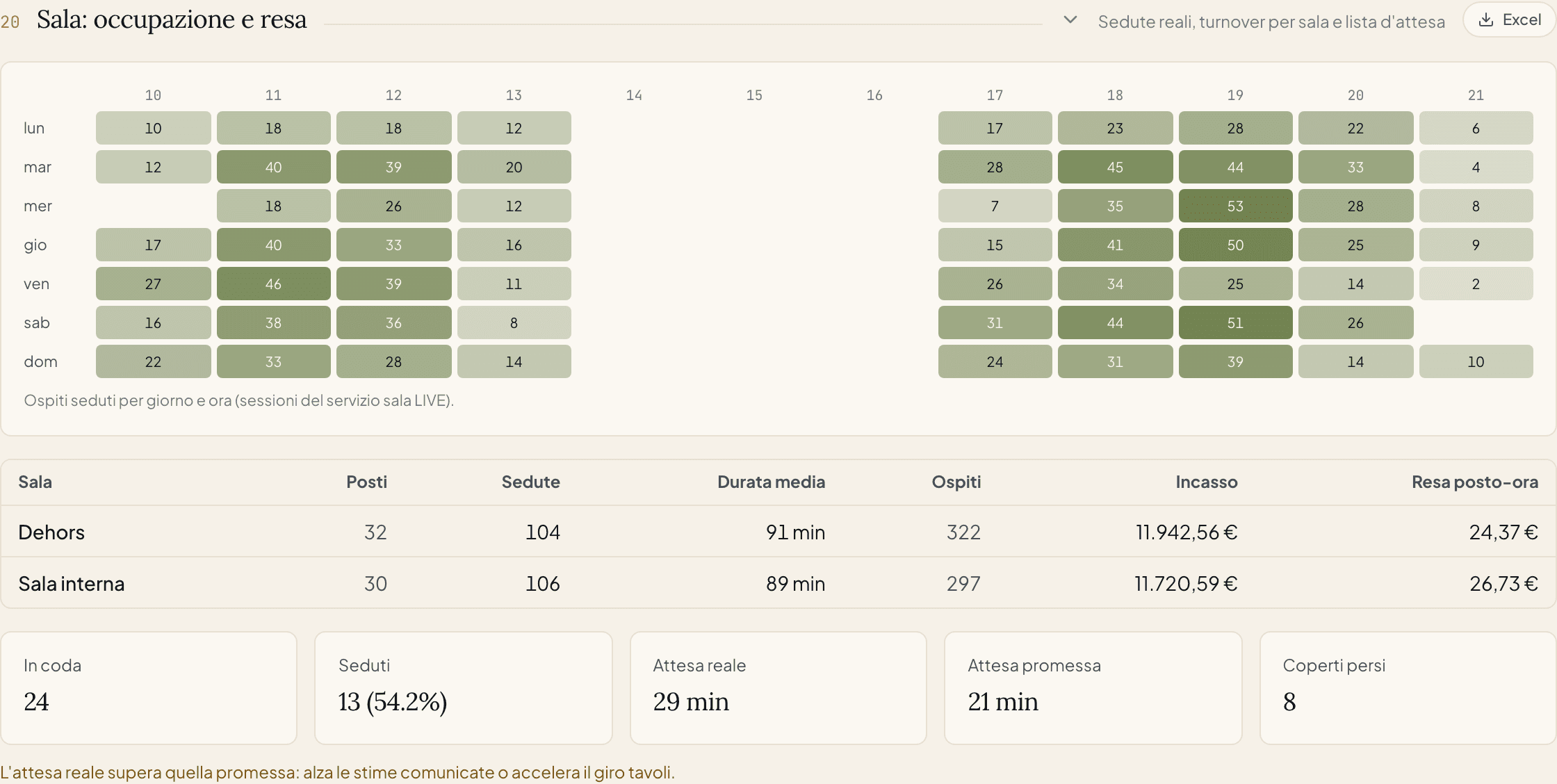The height and width of the screenshot is (784, 1557).
Task: Click the 'Coperti persi' card
Action: point(1408,688)
